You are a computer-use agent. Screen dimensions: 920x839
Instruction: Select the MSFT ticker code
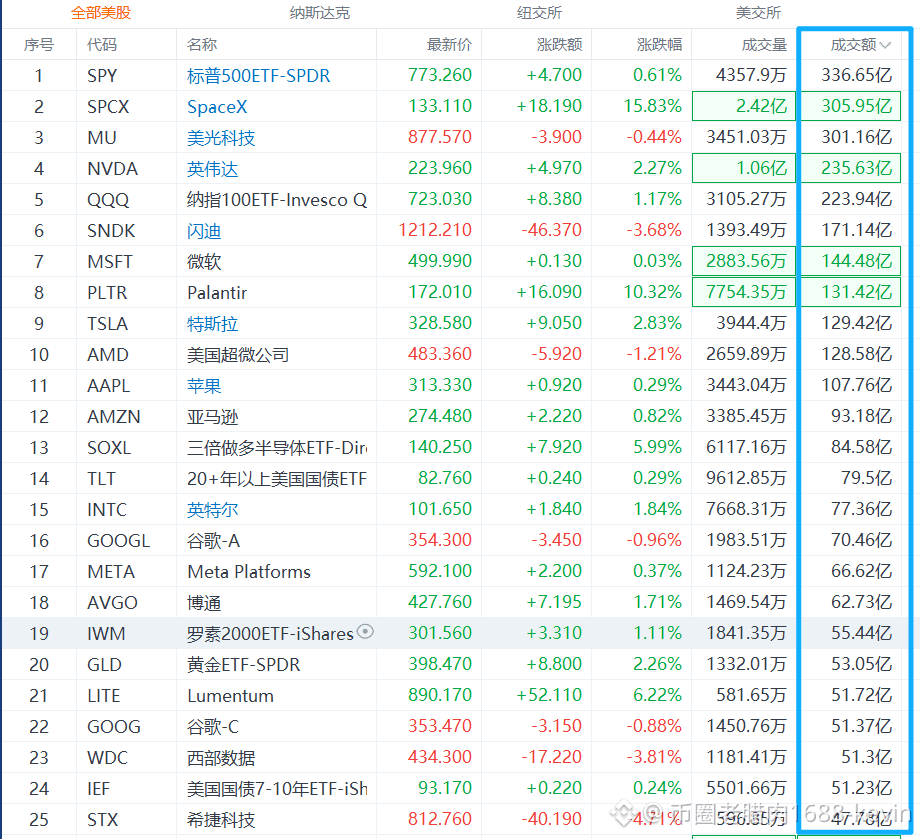pyautogui.click(x=110, y=262)
